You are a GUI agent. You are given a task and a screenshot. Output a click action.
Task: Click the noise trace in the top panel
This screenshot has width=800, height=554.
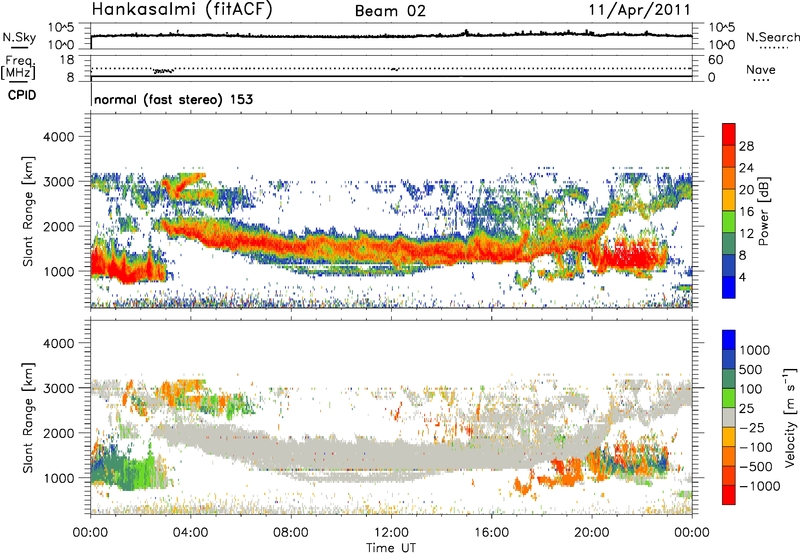pos(391,35)
